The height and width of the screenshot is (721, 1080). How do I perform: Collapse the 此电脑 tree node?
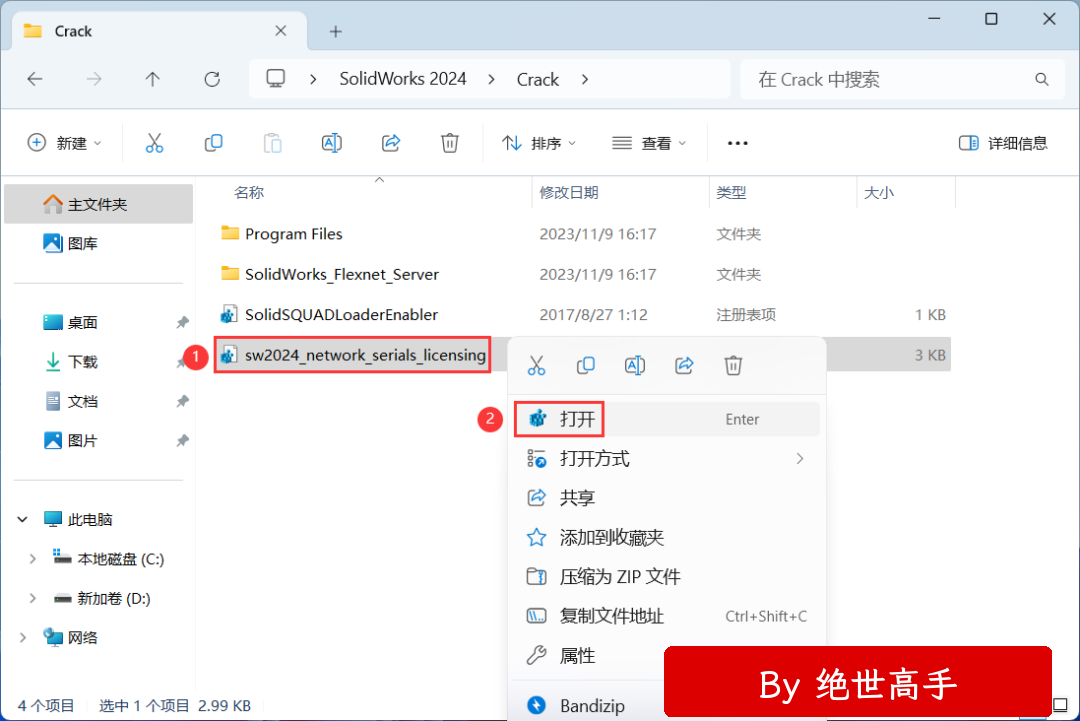(x=23, y=519)
